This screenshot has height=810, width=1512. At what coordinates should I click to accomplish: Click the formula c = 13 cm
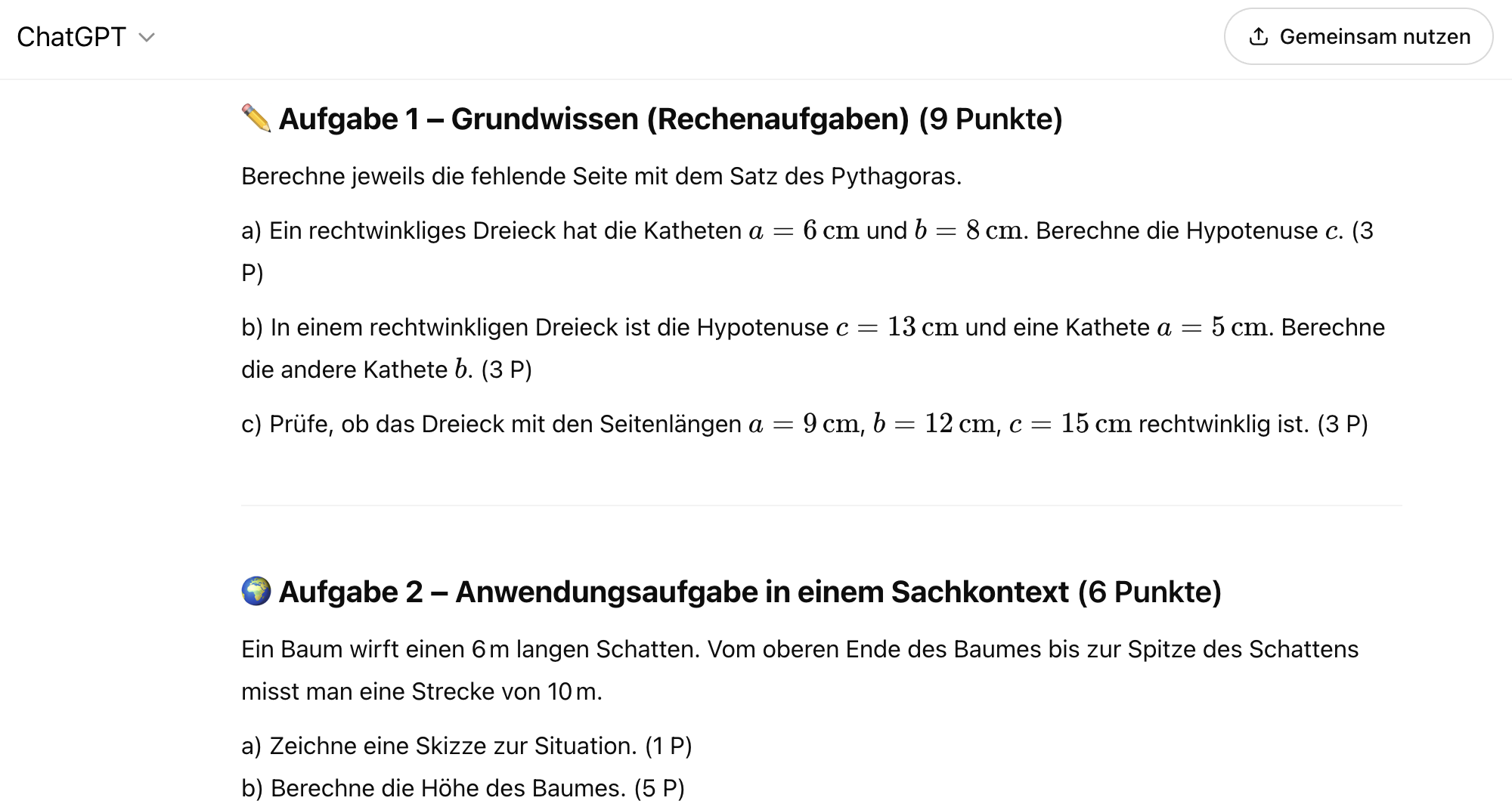[x=897, y=327]
